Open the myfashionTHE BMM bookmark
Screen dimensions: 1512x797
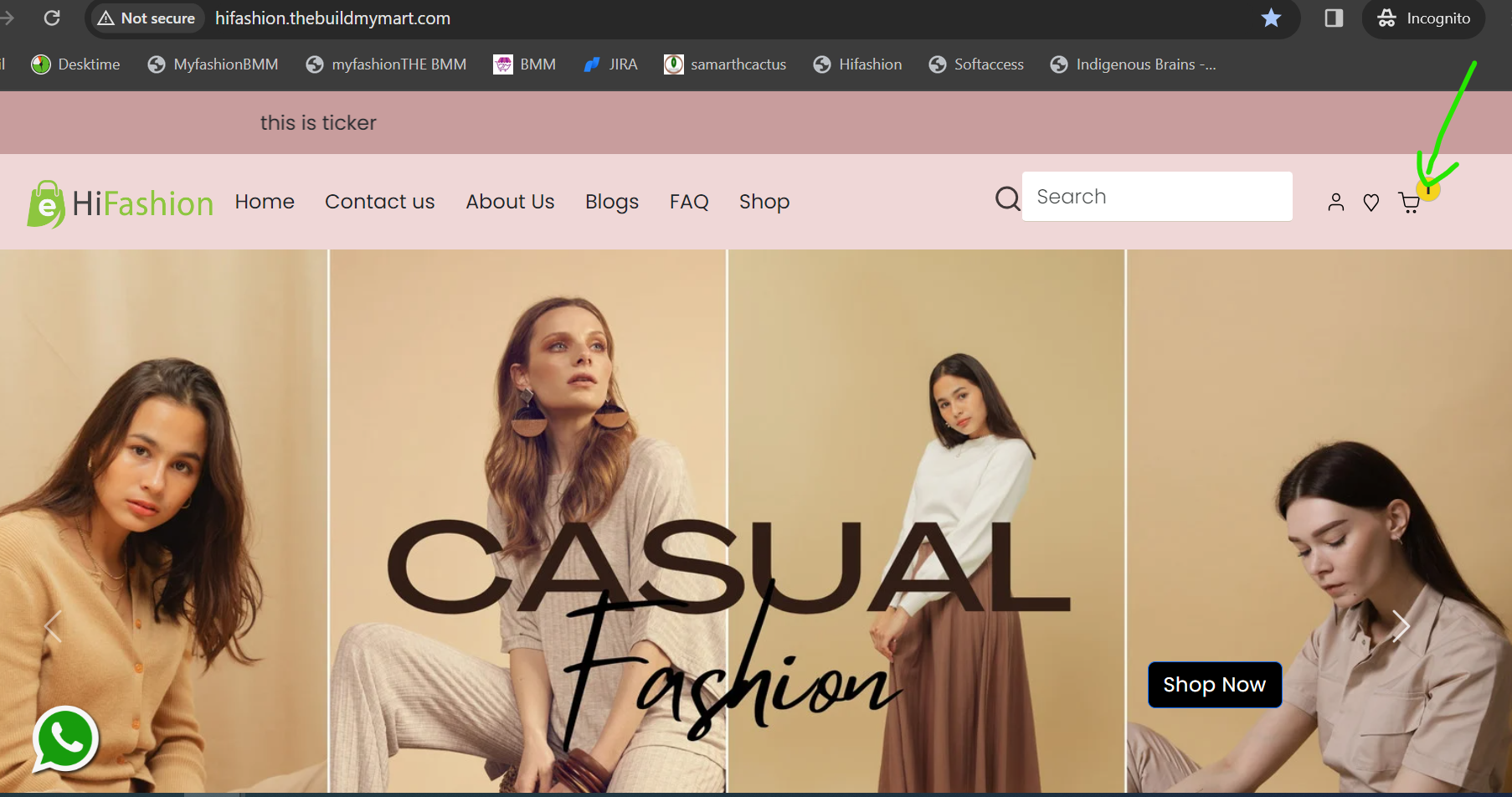coord(386,64)
